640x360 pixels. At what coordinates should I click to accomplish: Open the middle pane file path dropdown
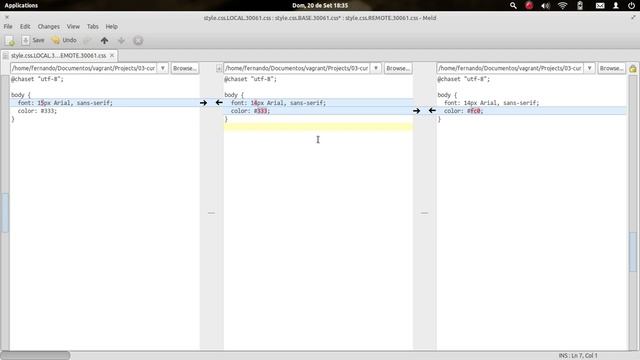(376, 68)
